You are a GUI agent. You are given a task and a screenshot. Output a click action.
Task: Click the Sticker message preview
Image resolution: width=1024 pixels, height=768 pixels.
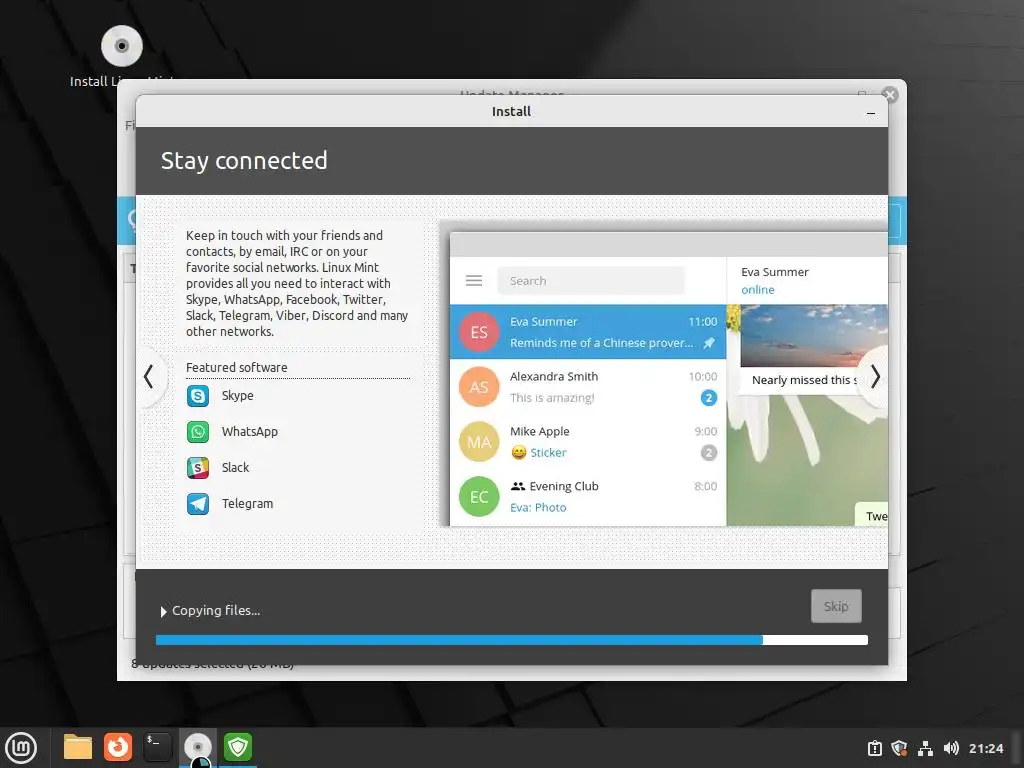[x=548, y=453]
